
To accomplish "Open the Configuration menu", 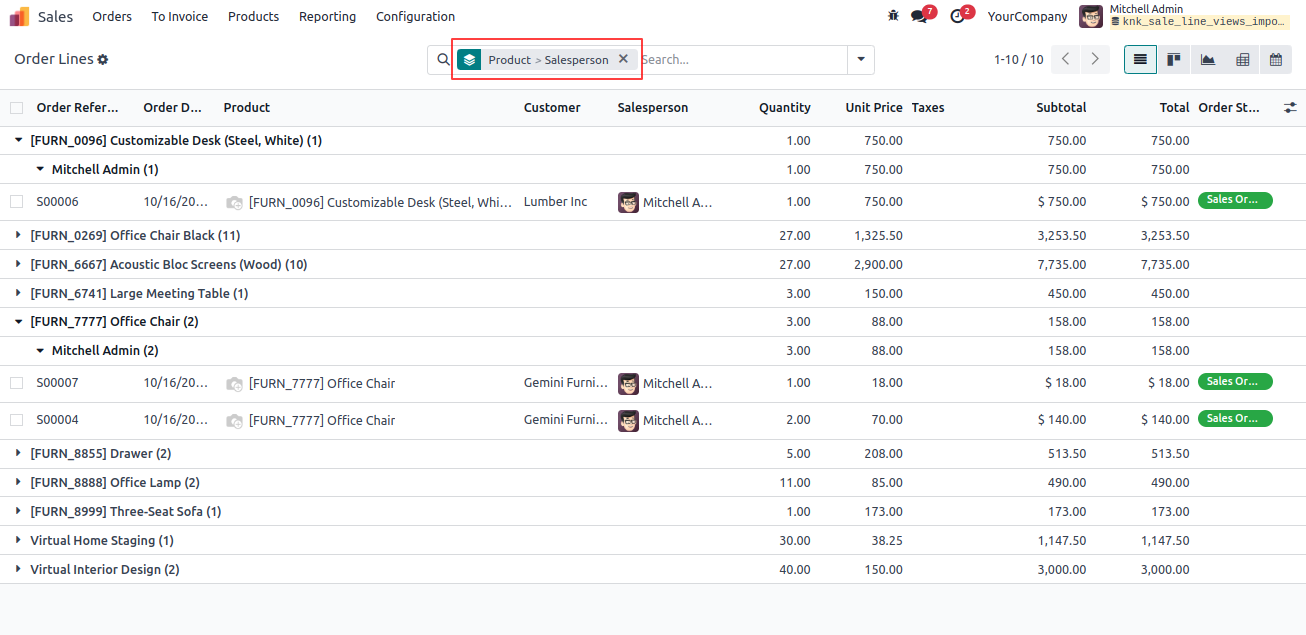I will pyautogui.click(x=415, y=16).
